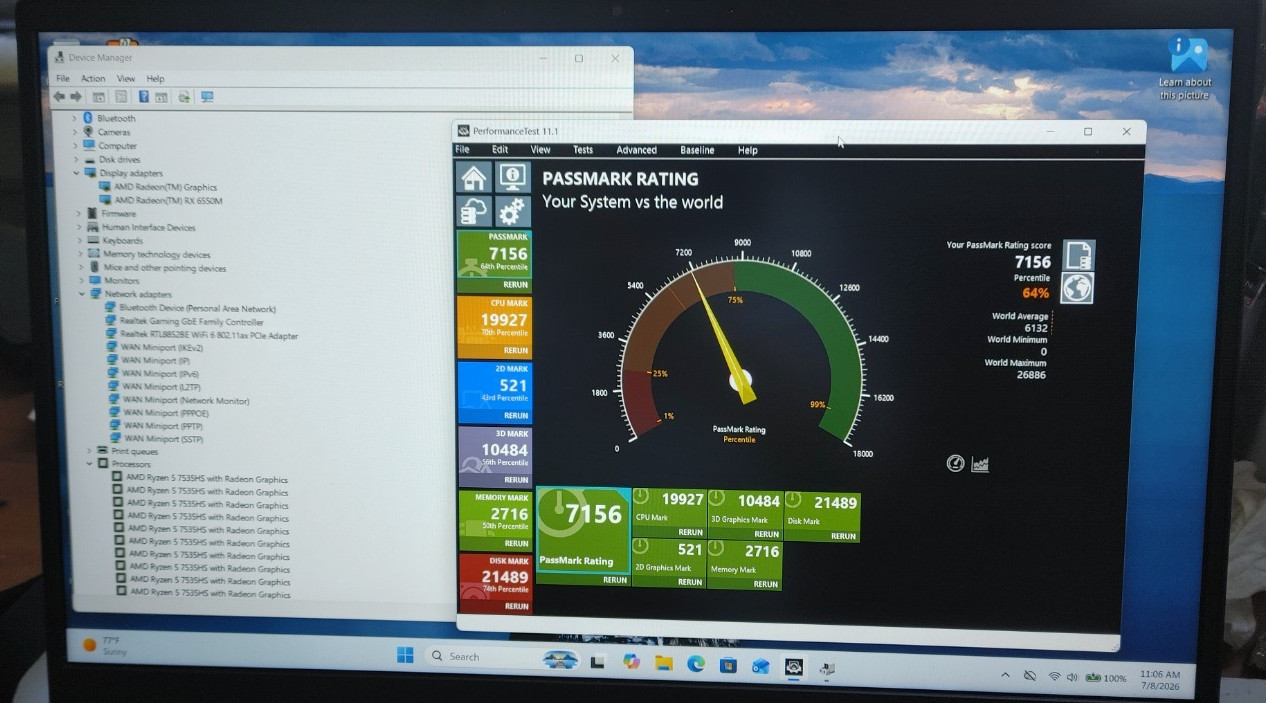Click the clock icon on 3D Graphics Mark tile
This screenshot has width=1266, height=703.
[x=717, y=498]
